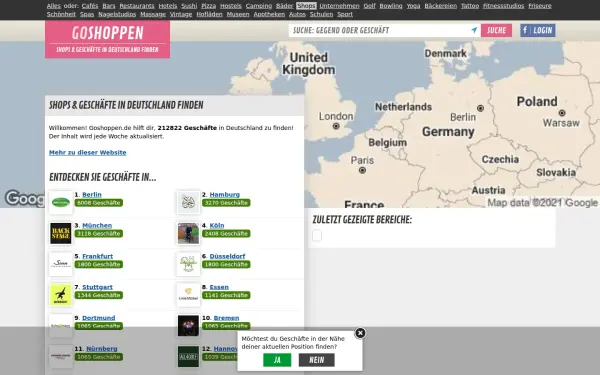Open the Mehr zu dieser Website link
This screenshot has height=375, width=600.
(87, 152)
